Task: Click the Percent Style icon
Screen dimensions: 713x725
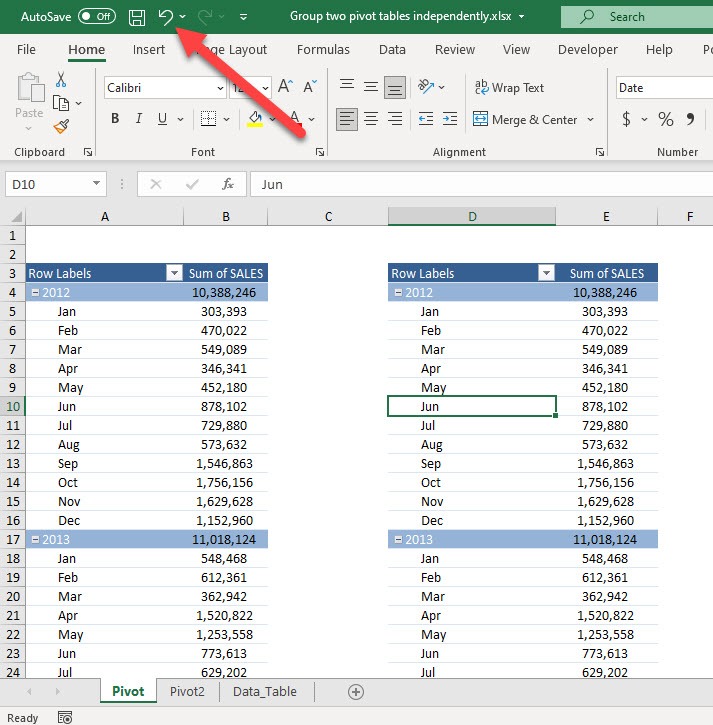Action: coord(665,119)
